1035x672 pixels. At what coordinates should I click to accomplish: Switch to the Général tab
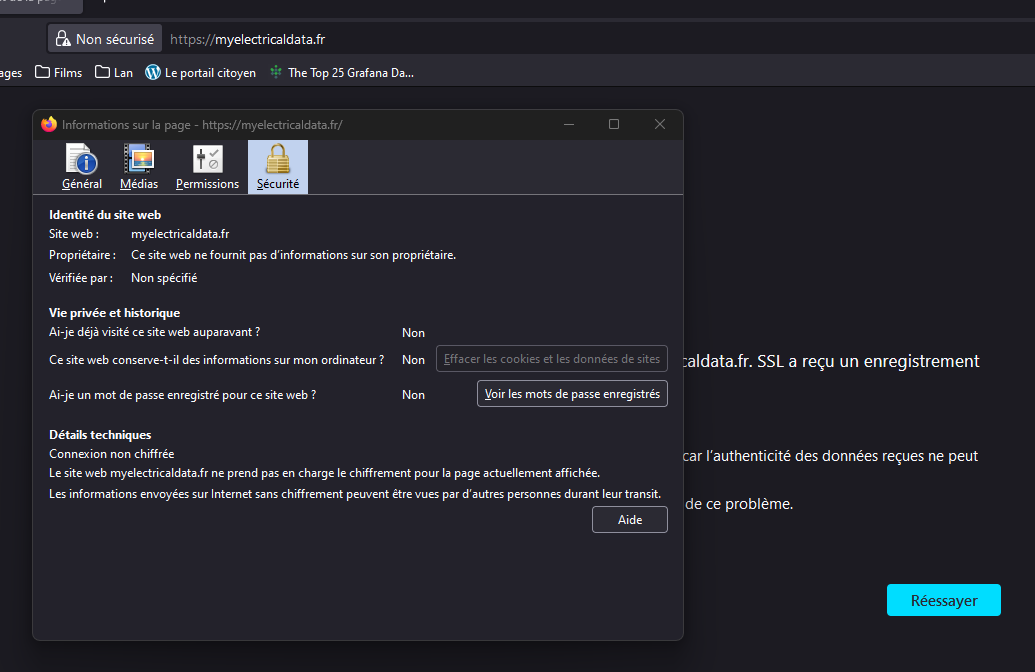pos(82,166)
